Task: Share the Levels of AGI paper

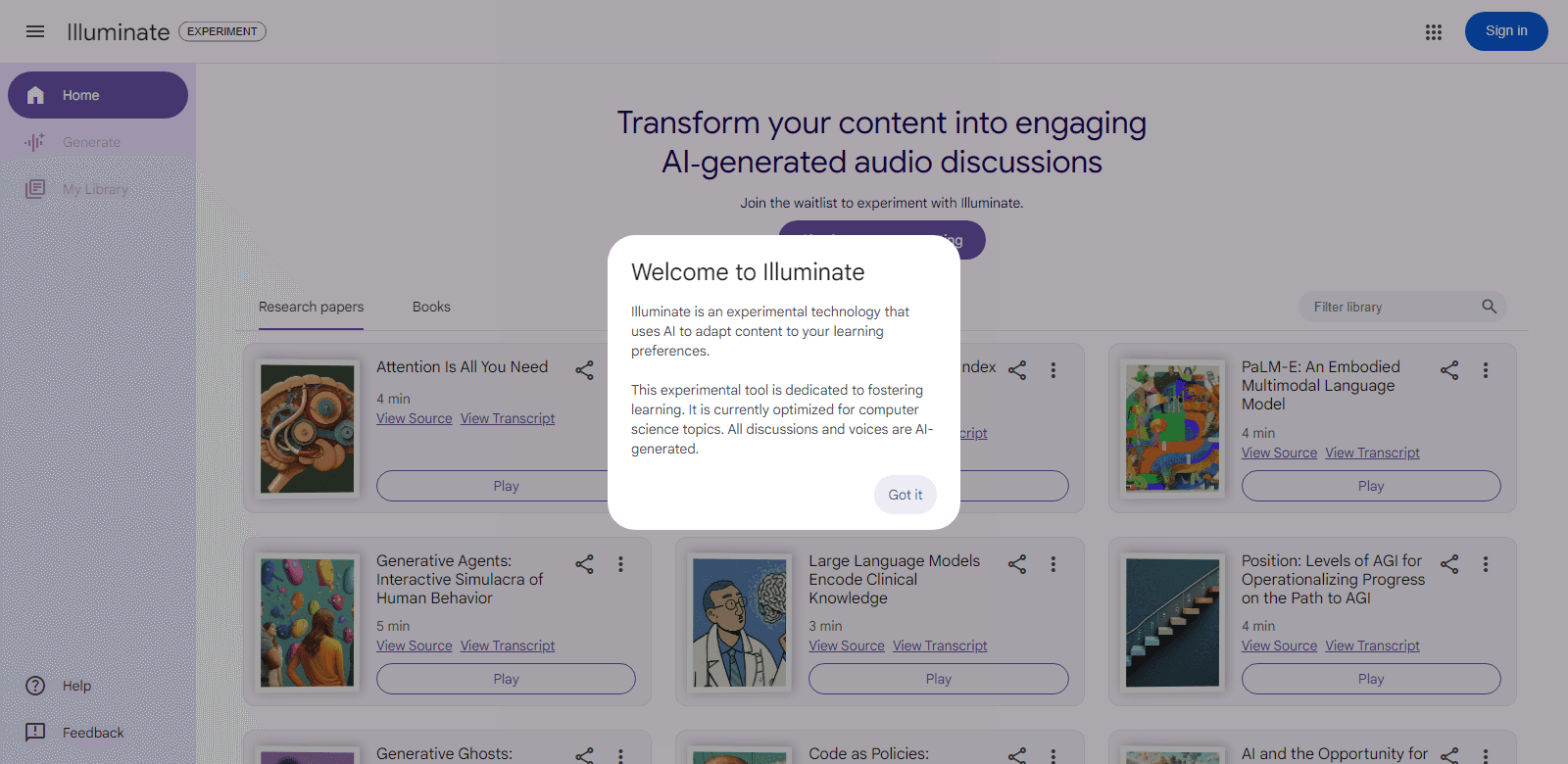Action: coord(1449,564)
